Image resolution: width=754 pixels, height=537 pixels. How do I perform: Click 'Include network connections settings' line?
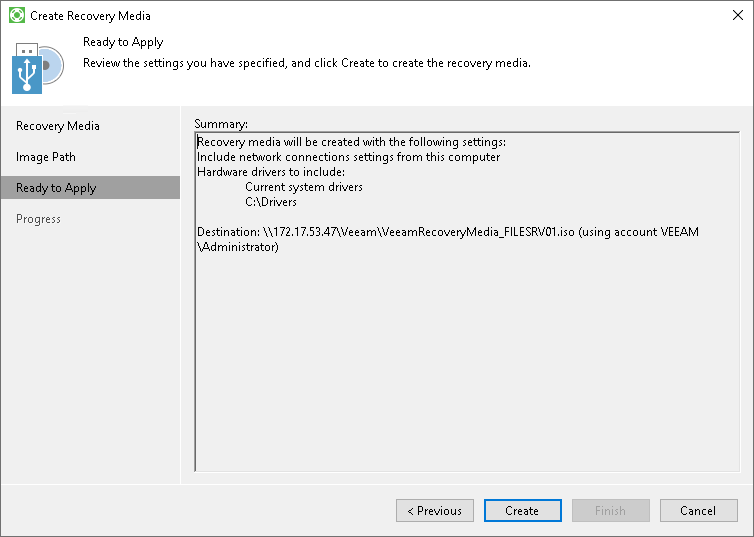coord(349,157)
